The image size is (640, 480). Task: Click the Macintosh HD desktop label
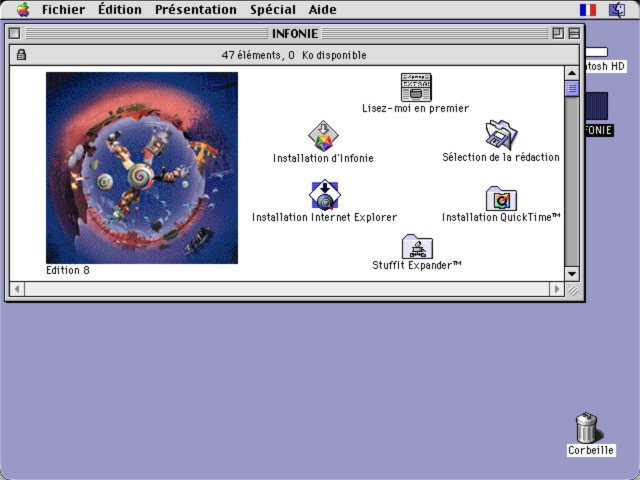pyautogui.click(x=605, y=66)
